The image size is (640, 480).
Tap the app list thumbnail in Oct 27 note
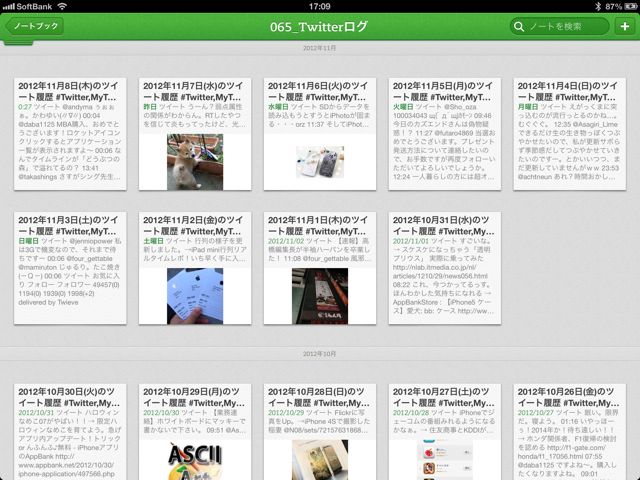coord(445,460)
